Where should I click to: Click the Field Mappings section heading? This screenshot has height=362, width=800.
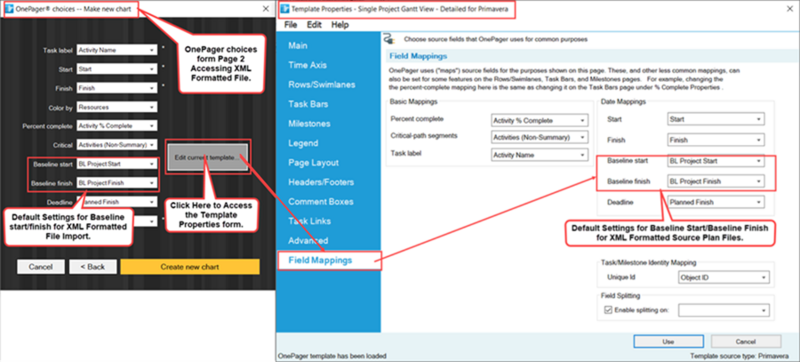click(x=418, y=56)
